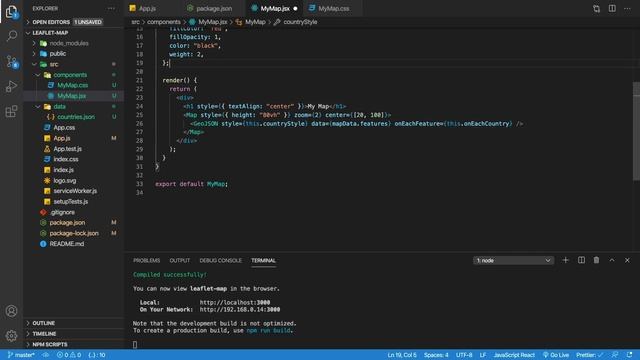Open Run and Debug view
The width and height of the screenshot is (640, 360).
(11, 86)
